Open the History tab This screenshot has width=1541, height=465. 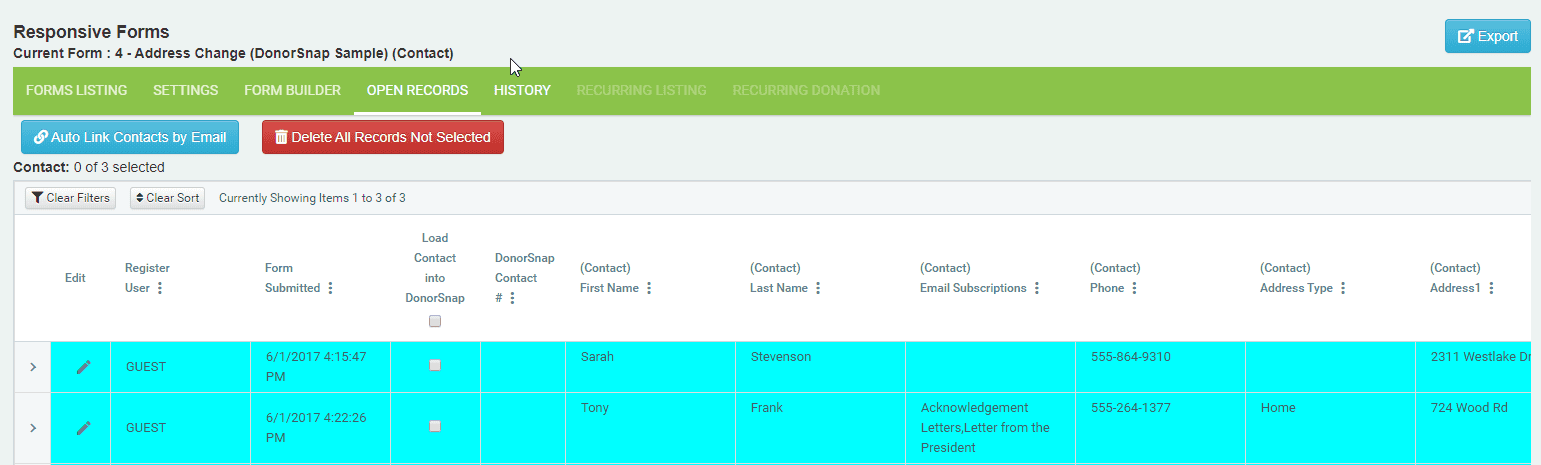(522, 90)
